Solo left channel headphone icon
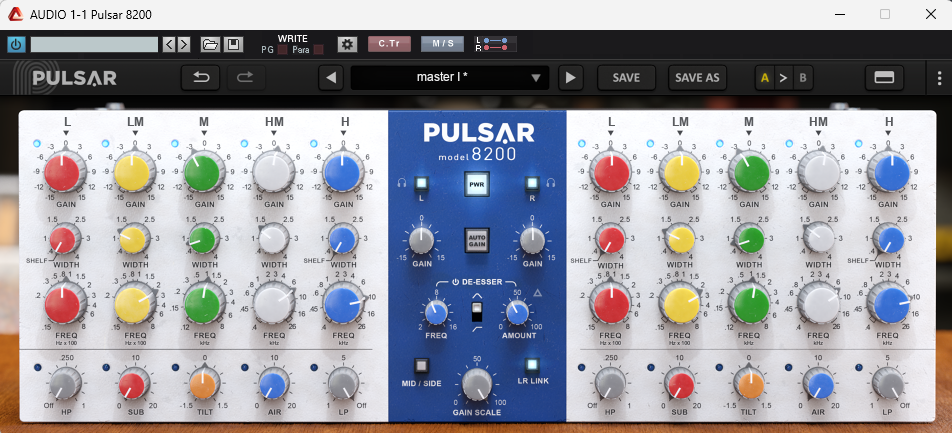Screen dimensions: 952x433 pos(401,182)
